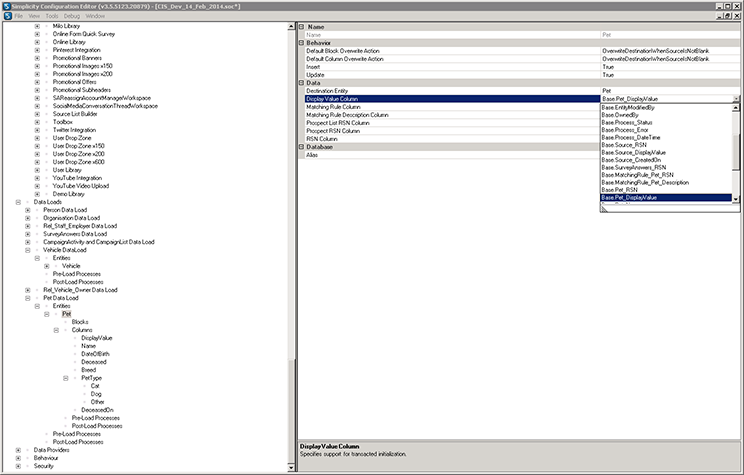Select Base.Pet_DisplayValue in the dropdown list
Viewport: 744px width, 475px height.
[x=666, y=197]
